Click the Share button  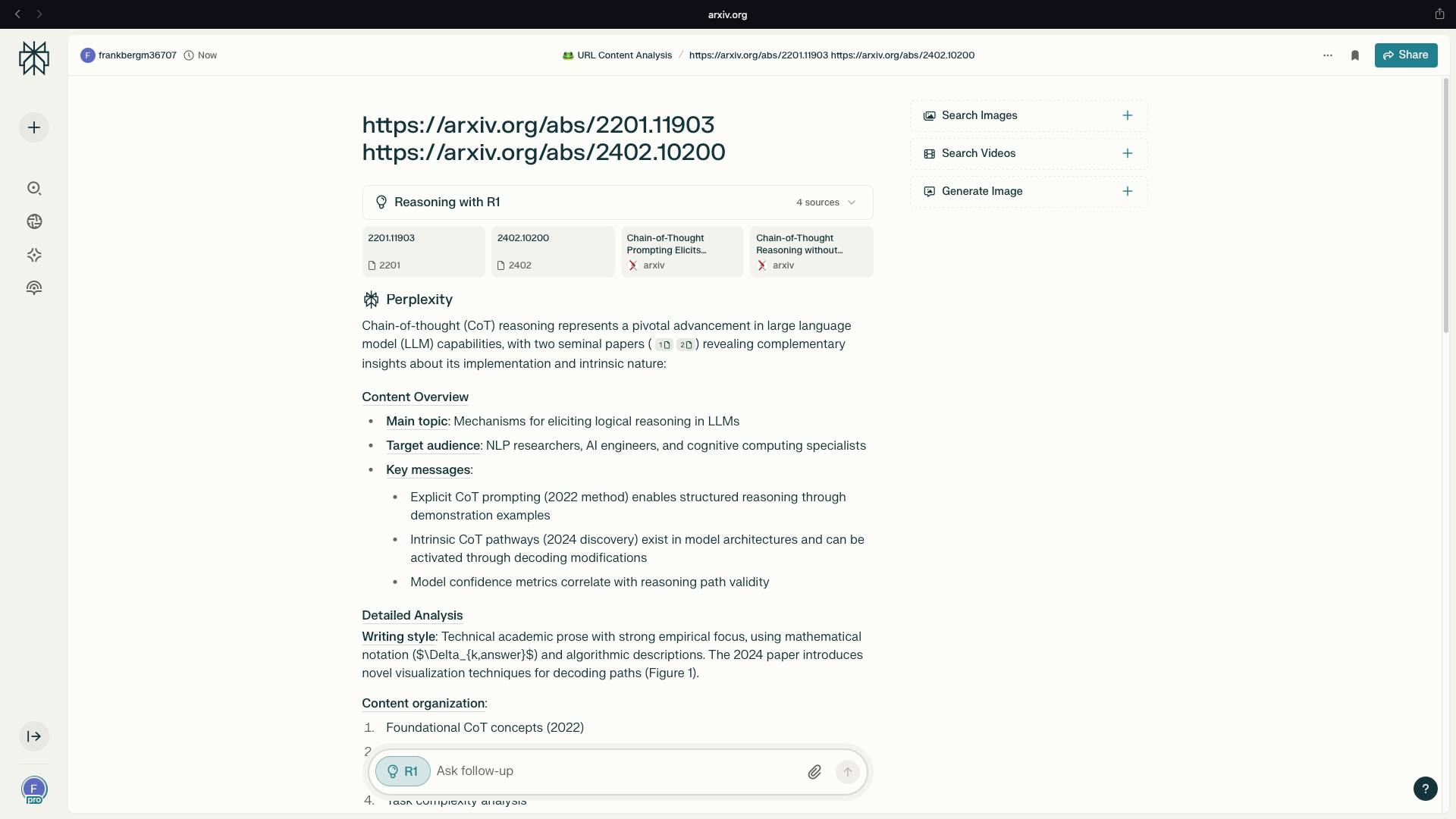click(1405, 55)
